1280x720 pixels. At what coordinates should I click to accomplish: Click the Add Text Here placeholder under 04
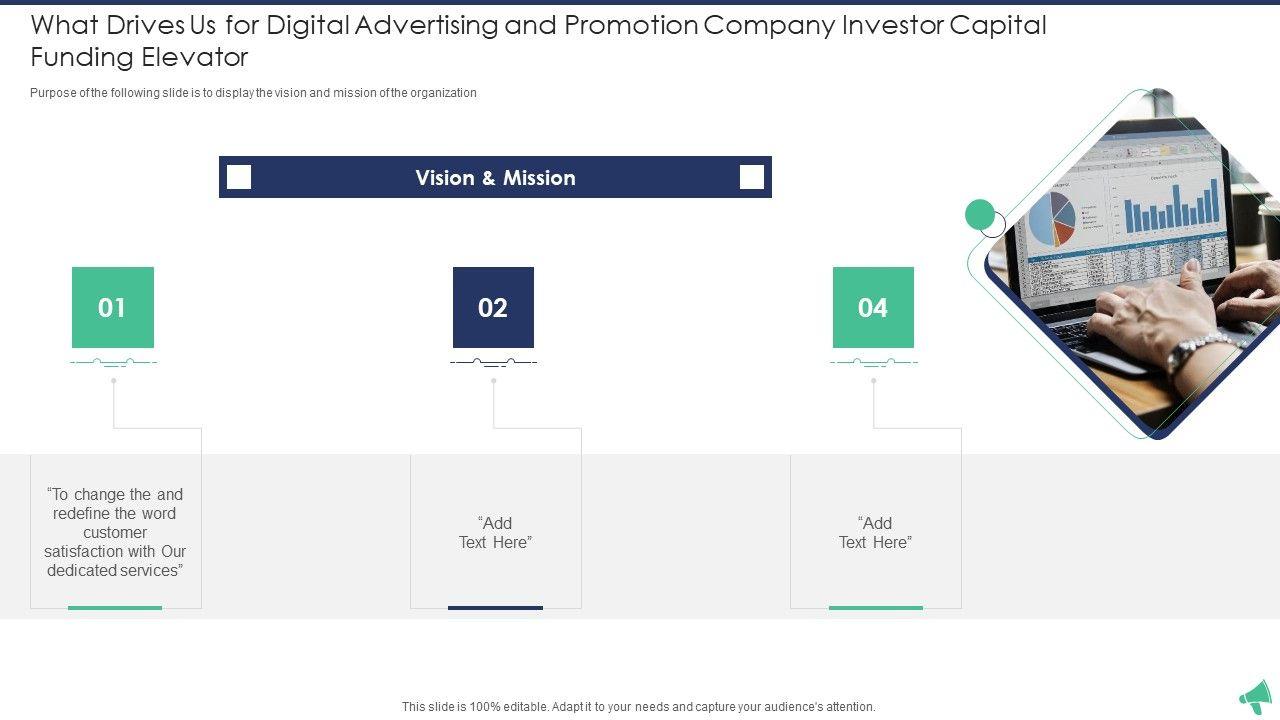coord(875,532)
